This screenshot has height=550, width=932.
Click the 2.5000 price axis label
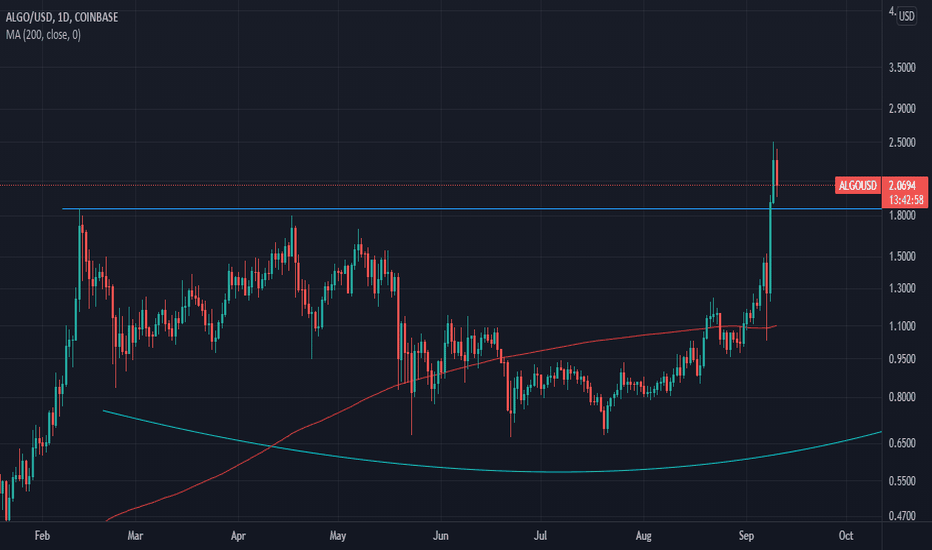click(902, 143)
